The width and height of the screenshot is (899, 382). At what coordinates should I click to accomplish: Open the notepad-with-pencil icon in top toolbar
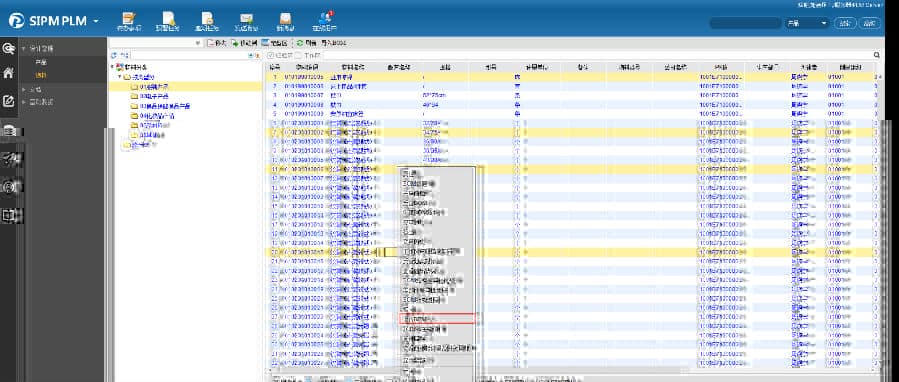coord(130,18)
